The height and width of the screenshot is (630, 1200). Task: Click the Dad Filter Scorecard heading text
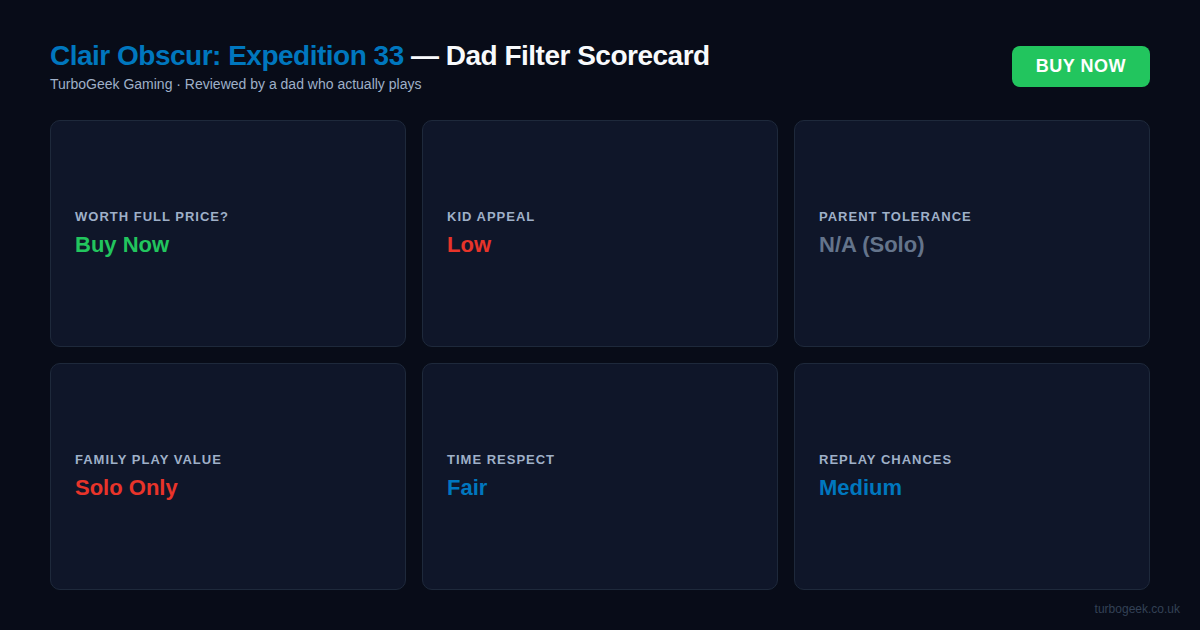pos(577,56)
